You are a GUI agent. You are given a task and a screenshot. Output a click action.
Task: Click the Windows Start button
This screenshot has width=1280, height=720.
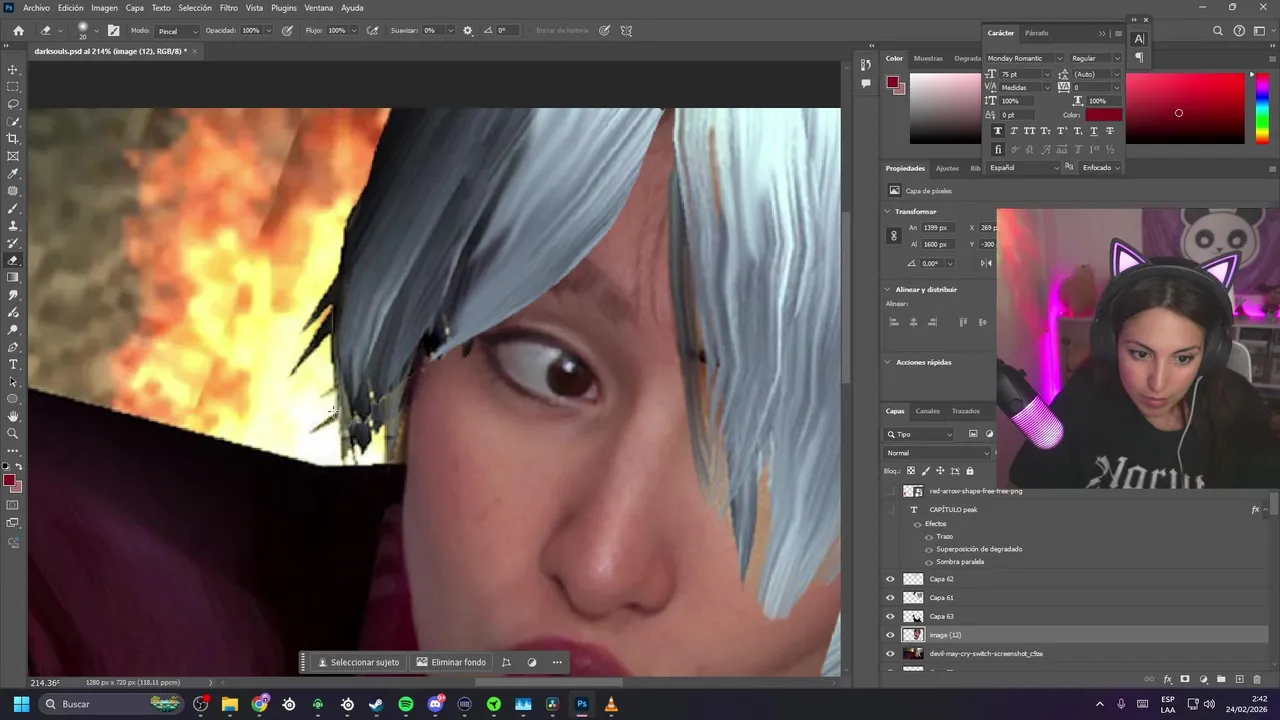click(x=21, y=704)
